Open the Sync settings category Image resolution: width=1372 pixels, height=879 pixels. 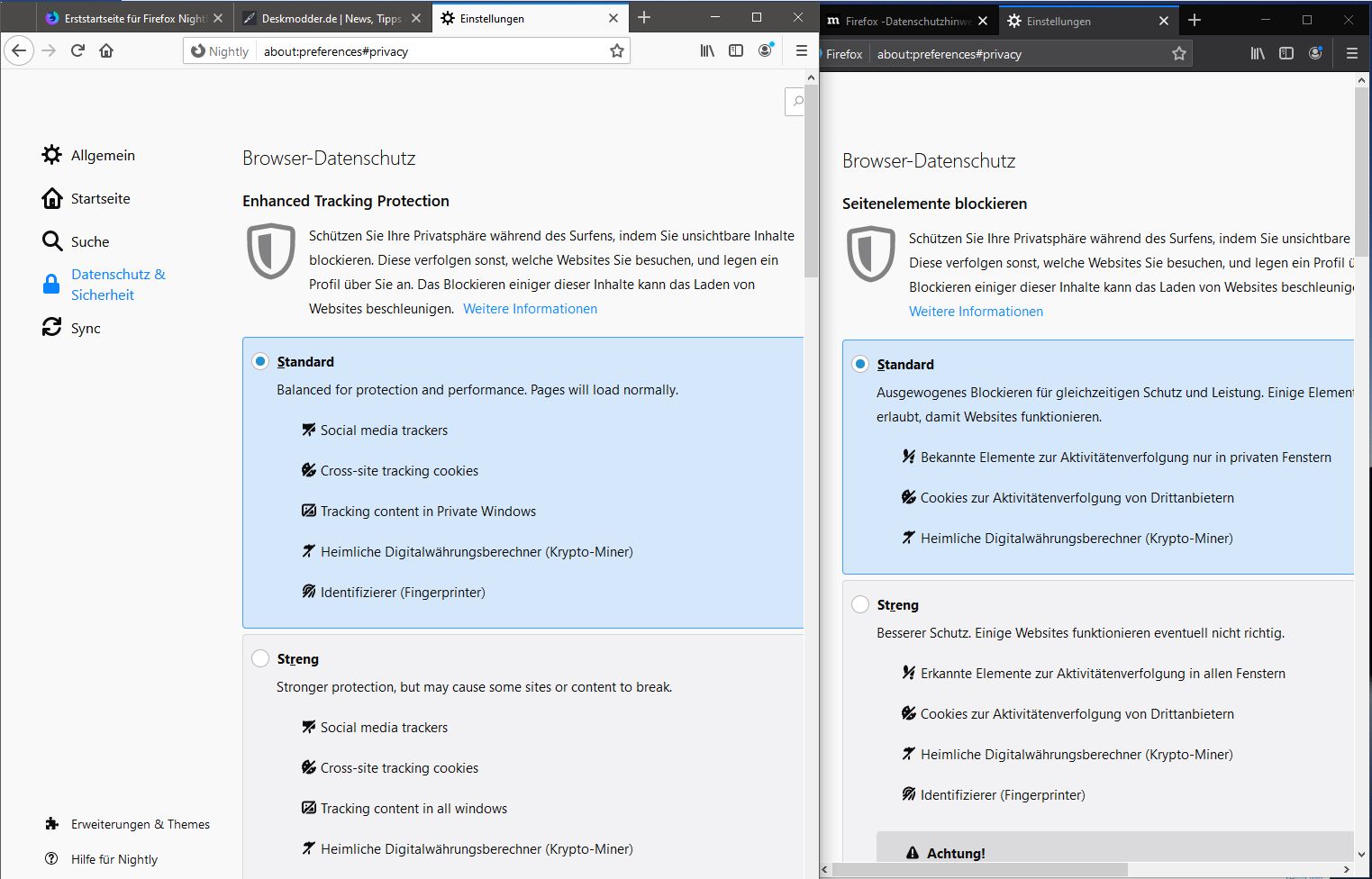click(86, 328)
